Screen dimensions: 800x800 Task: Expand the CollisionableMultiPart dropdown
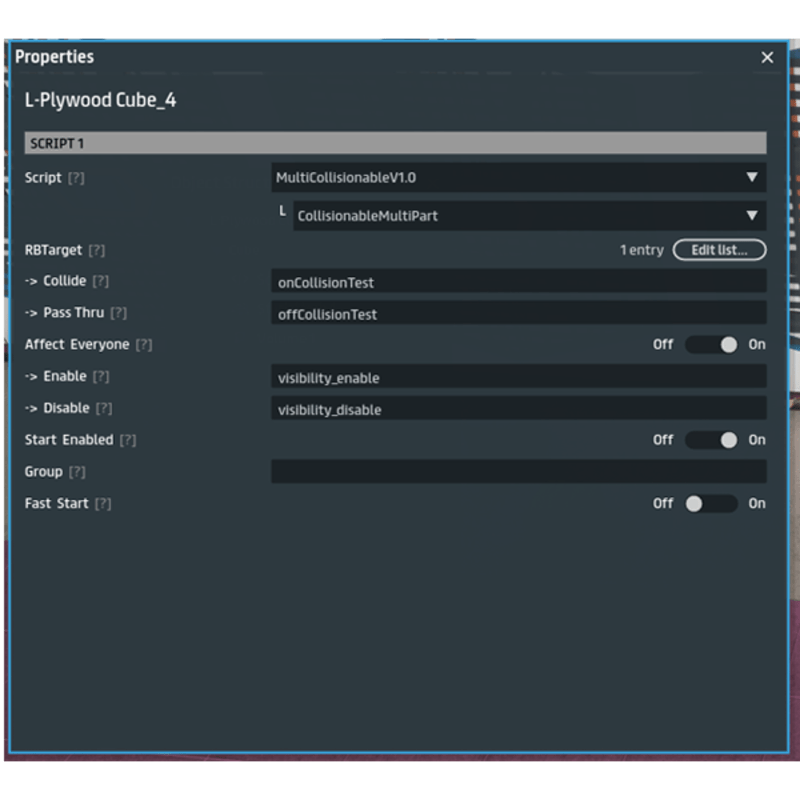click(x=528, y=215)
